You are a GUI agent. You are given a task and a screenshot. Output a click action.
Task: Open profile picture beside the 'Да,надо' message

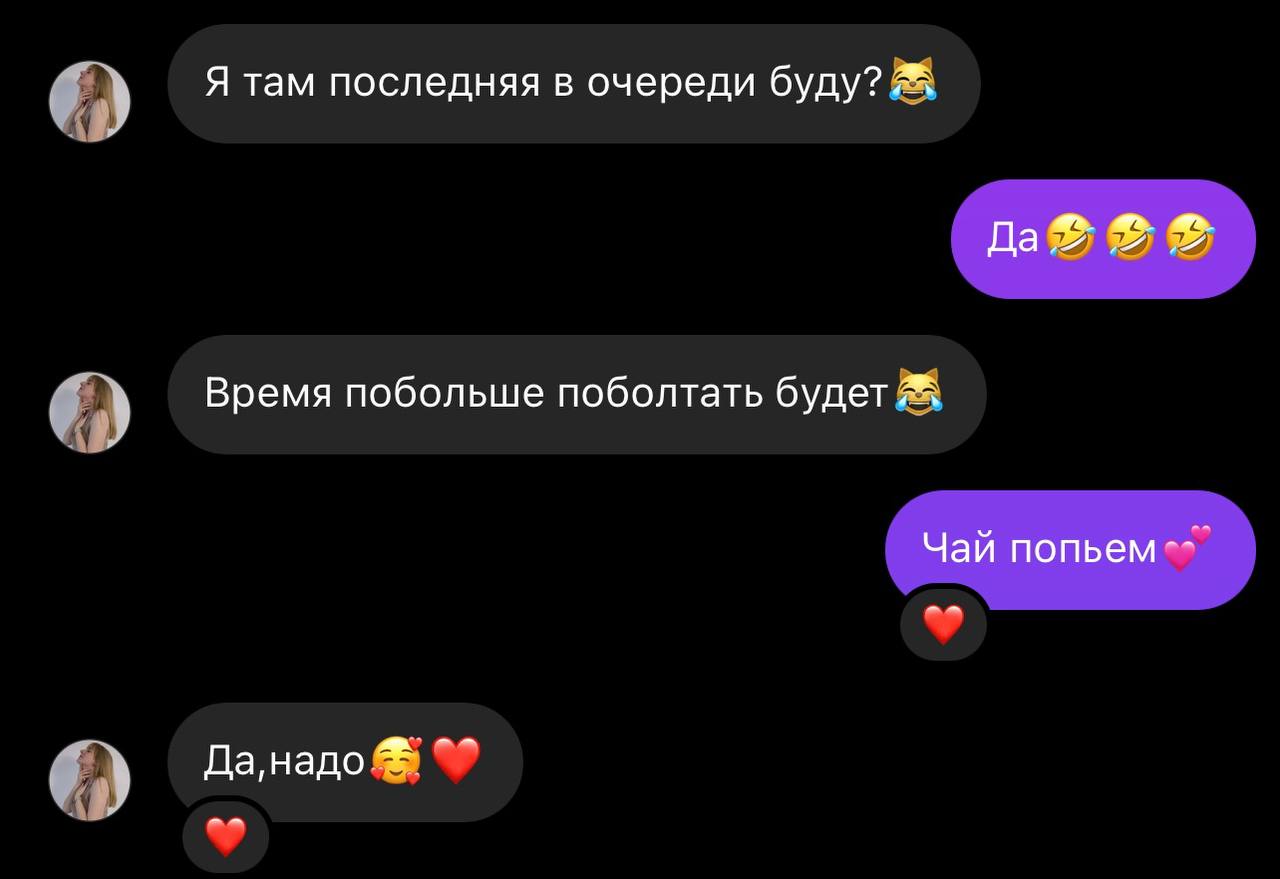tap(90, 780)
